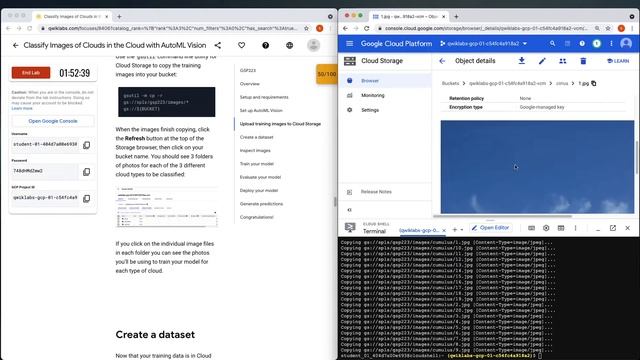This screenshot has height=360, width=640.
Task: Click the storage browser screenshot thumbnail
Action: [167, 207]
